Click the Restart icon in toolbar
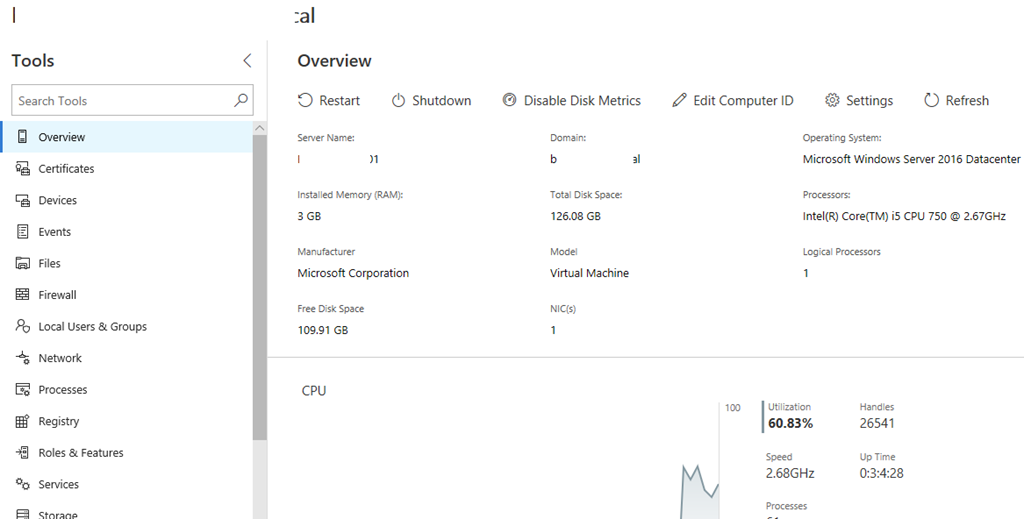Image resolution: width=1024 pixels, height=519 pixels. pos(305,100)
